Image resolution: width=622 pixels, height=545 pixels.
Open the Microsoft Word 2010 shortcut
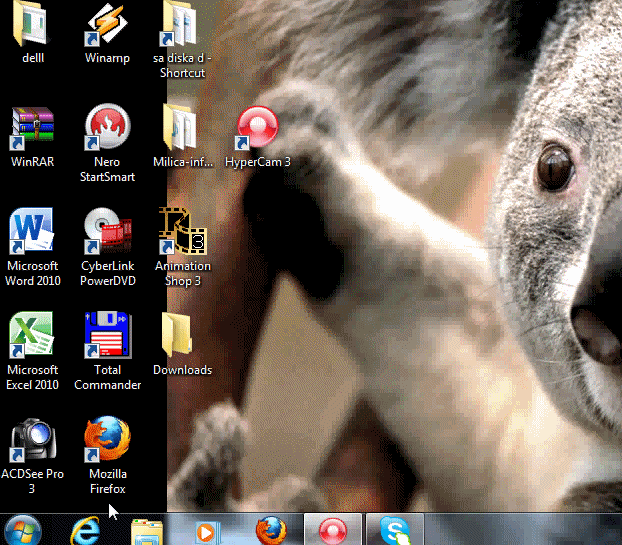point(31,231)
